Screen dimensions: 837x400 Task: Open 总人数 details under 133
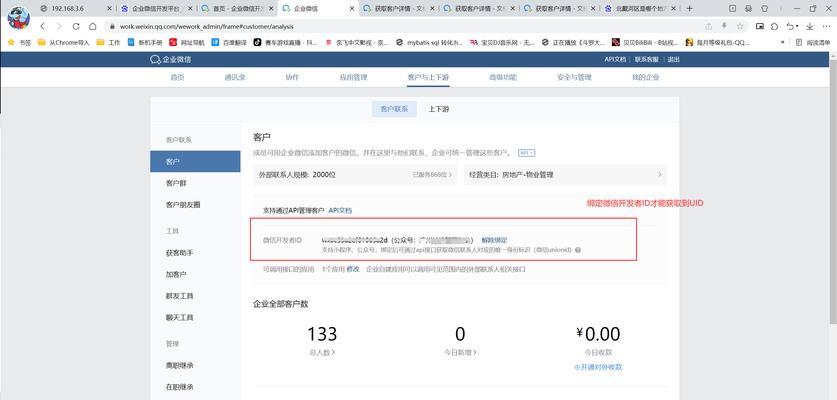(322, 352)
